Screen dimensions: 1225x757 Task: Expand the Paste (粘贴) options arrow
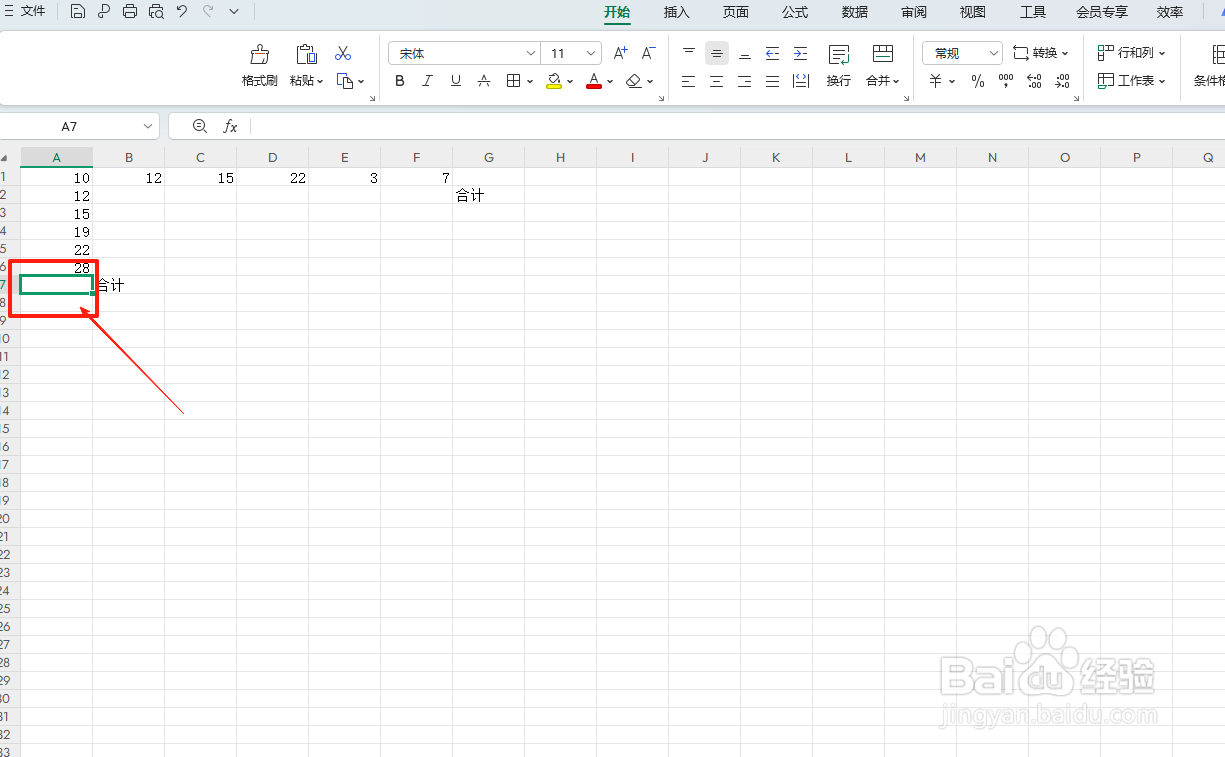coord(320,81)
